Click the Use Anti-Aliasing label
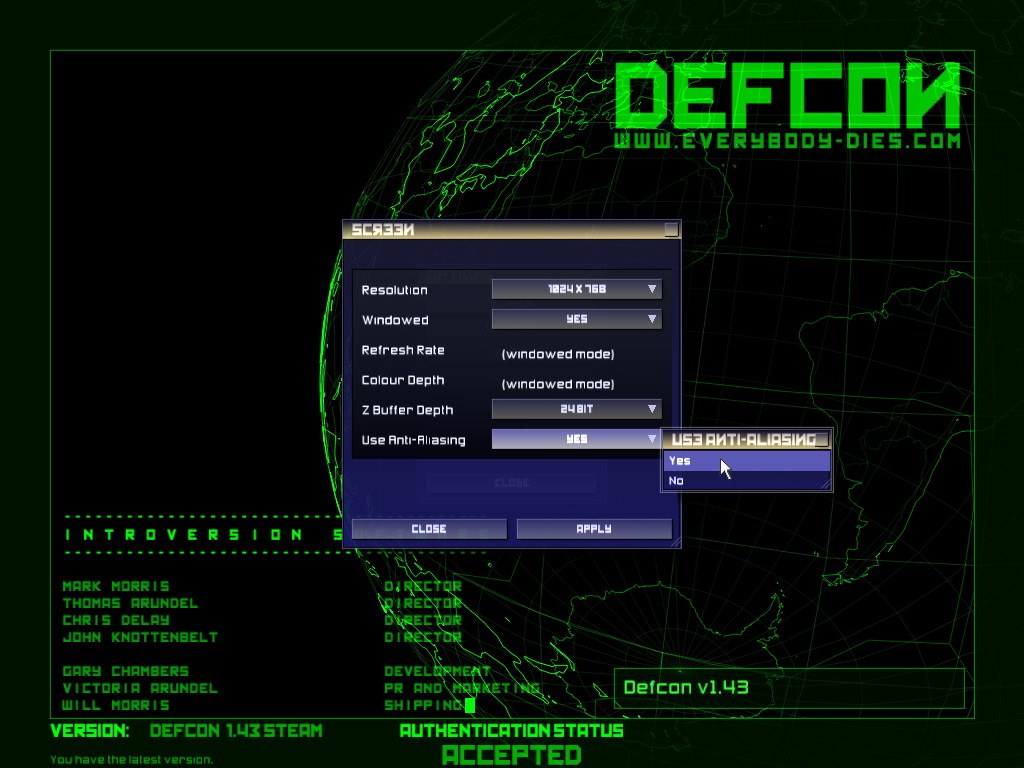1024x768 pixels. click(x=413, y=440)
